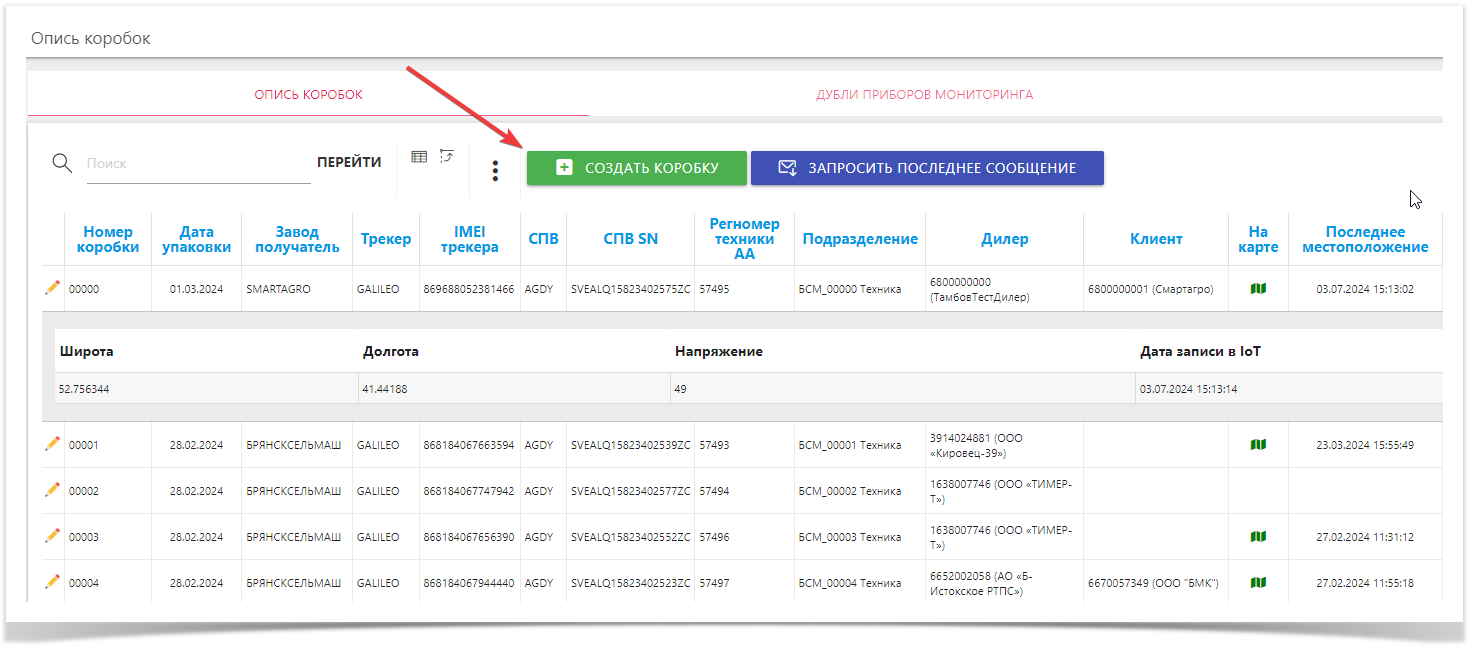The width and height of the screenshot is (1477, 651).
Task: Show box 00000 on the map
Action: [1258, 289]
